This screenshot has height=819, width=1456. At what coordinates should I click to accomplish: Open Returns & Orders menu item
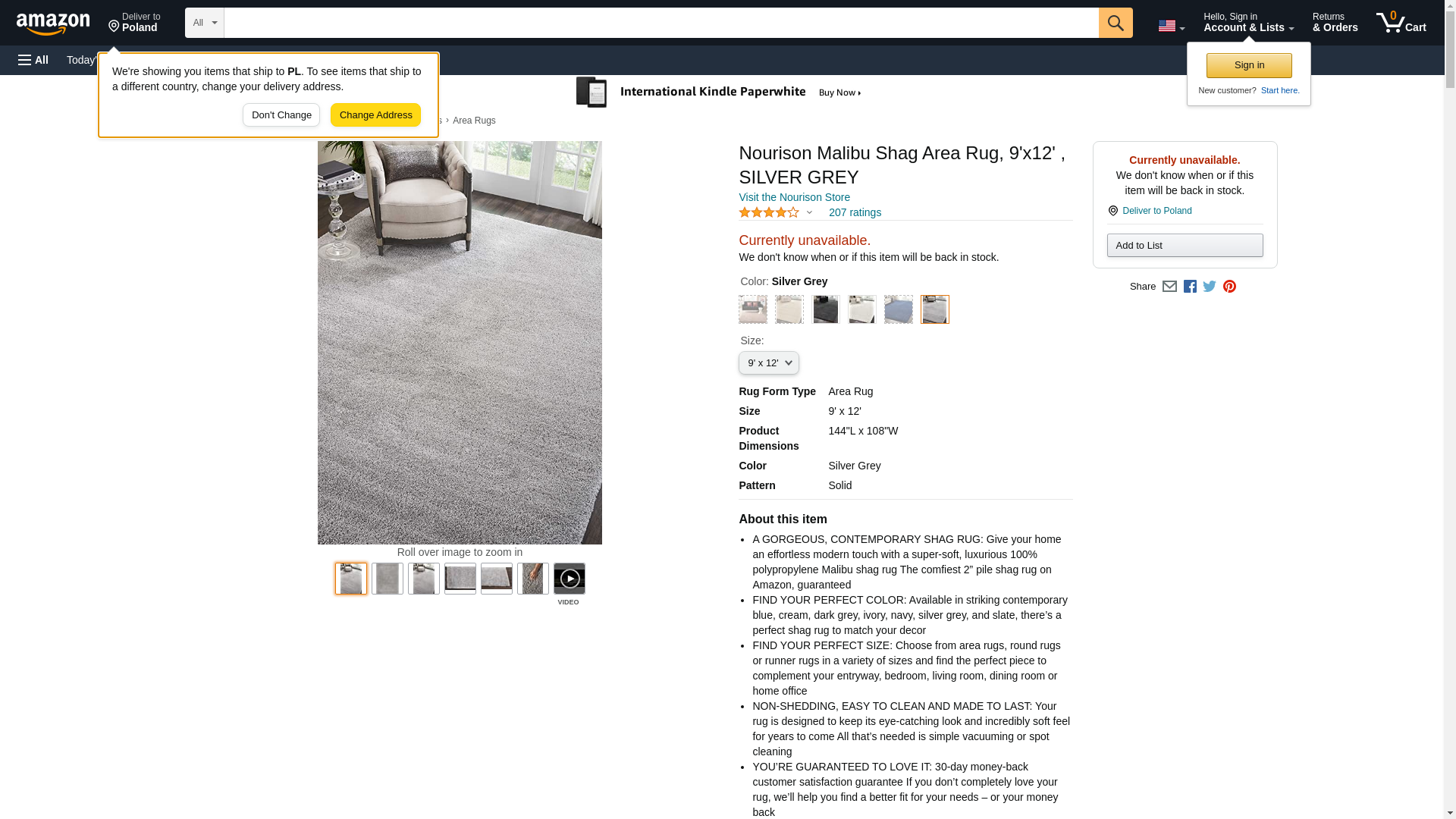[x=1335, y=23]
